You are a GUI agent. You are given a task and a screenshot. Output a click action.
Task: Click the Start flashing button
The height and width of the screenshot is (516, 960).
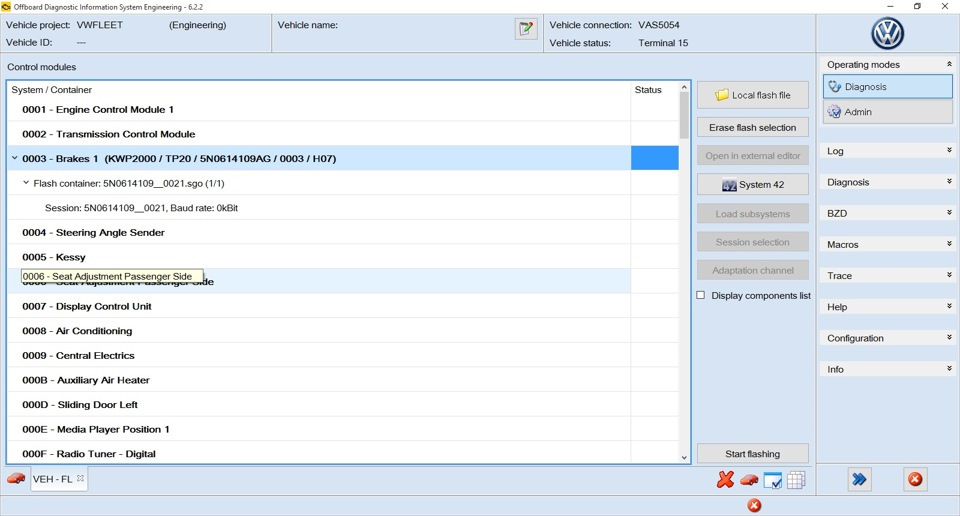(752, 454)
